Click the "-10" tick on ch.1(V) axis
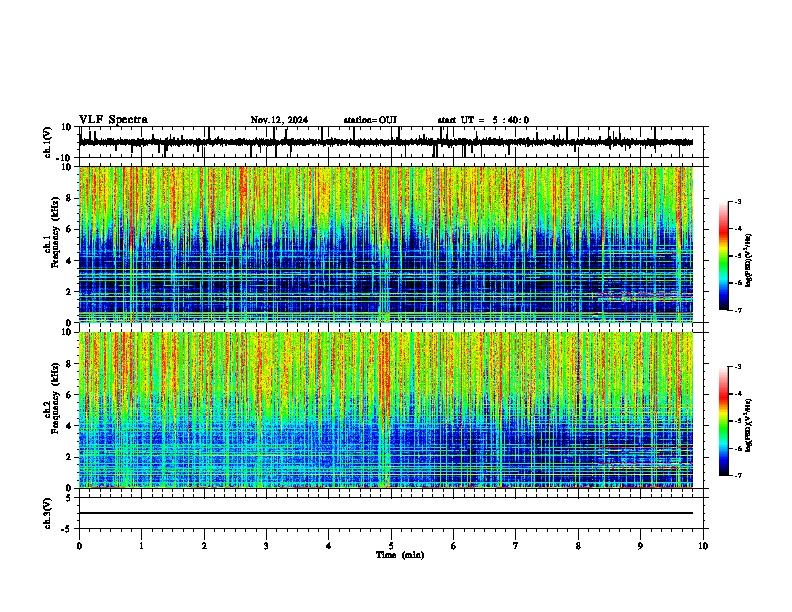792x612 pixels. coord(65,158)
